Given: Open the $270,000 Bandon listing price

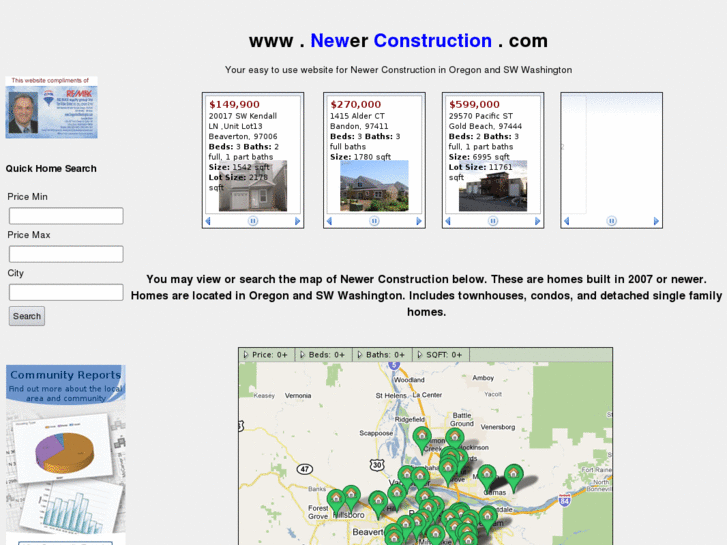Looking at the screenshot, I should [356, 104].
